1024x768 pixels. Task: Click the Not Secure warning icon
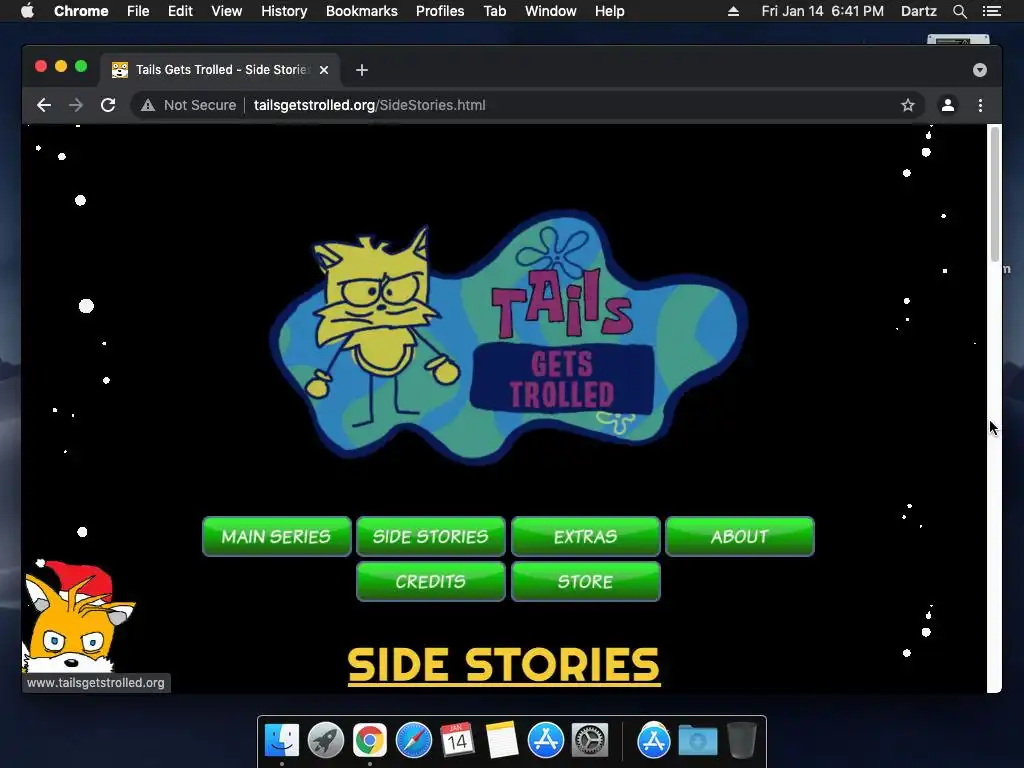coord(148,105)
